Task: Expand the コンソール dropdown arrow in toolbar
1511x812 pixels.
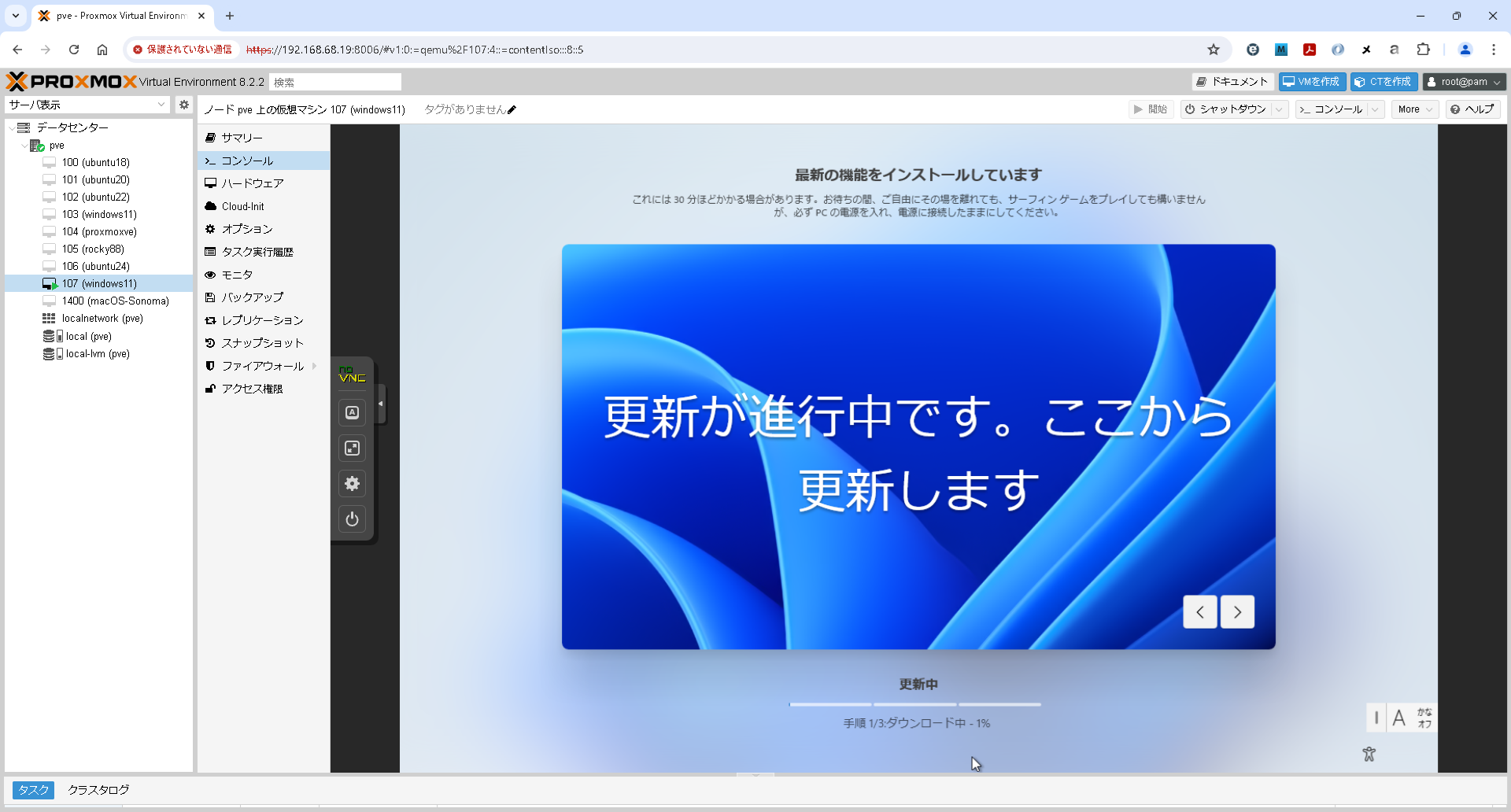Action: [1376, 109]
